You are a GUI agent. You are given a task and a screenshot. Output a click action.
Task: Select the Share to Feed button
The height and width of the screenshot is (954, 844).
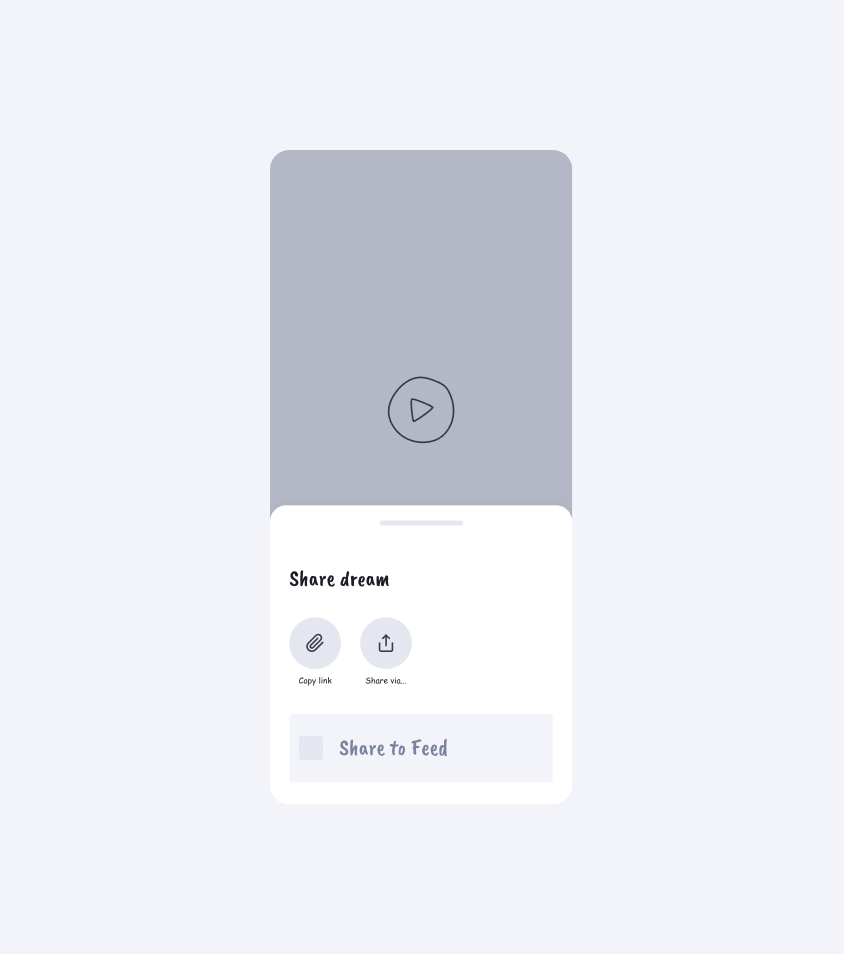421,748
